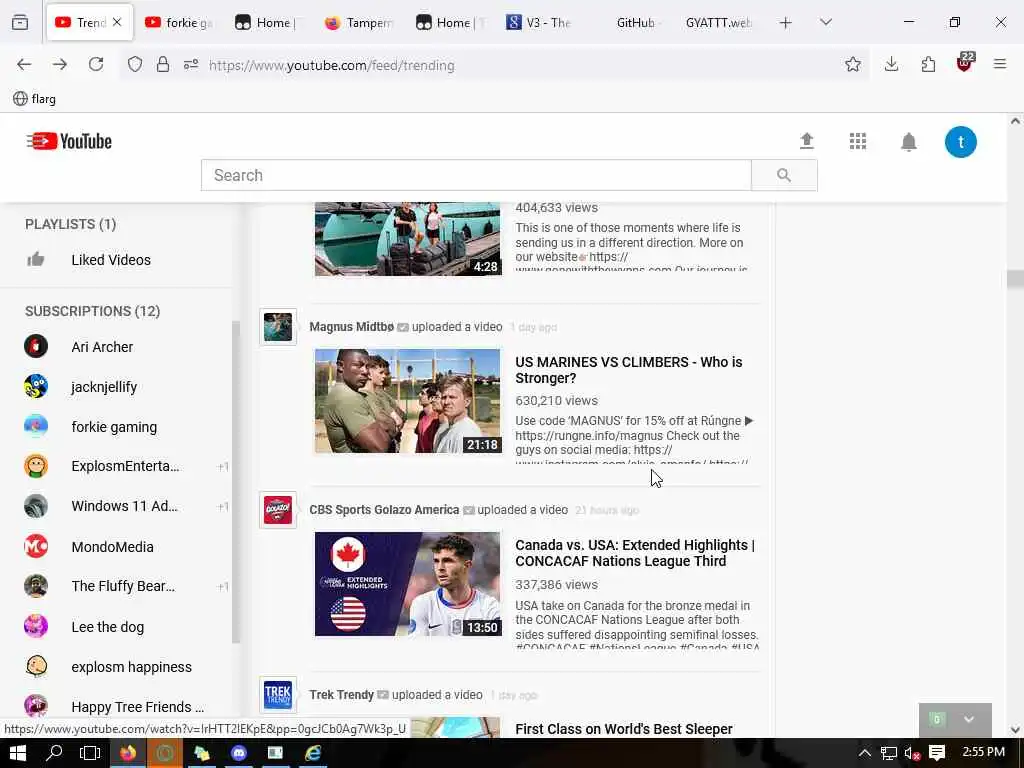Open the notifications bell
1024x768 pixels.
(908, 142)
